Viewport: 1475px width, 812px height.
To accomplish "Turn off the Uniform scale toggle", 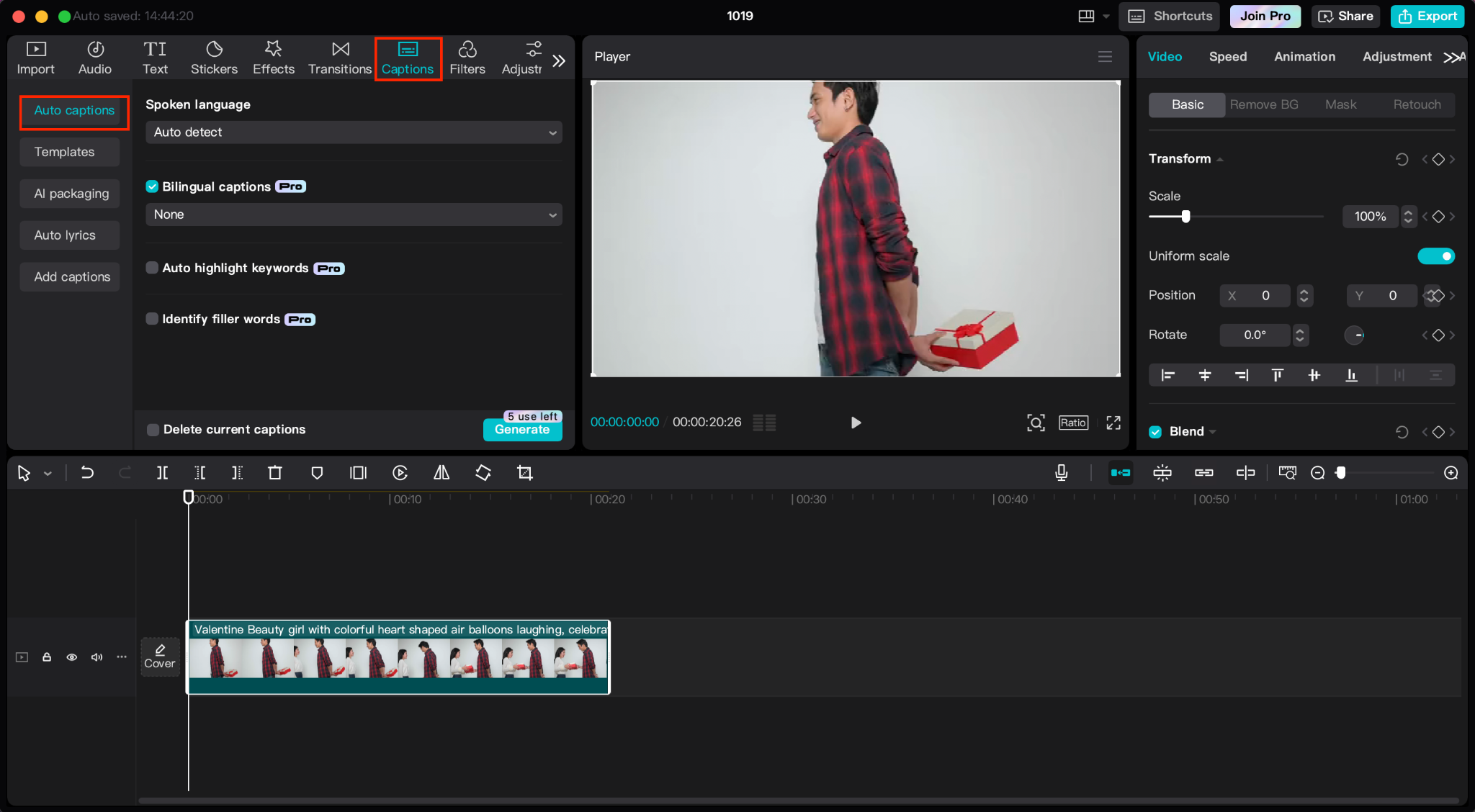I will point(1435,256).
